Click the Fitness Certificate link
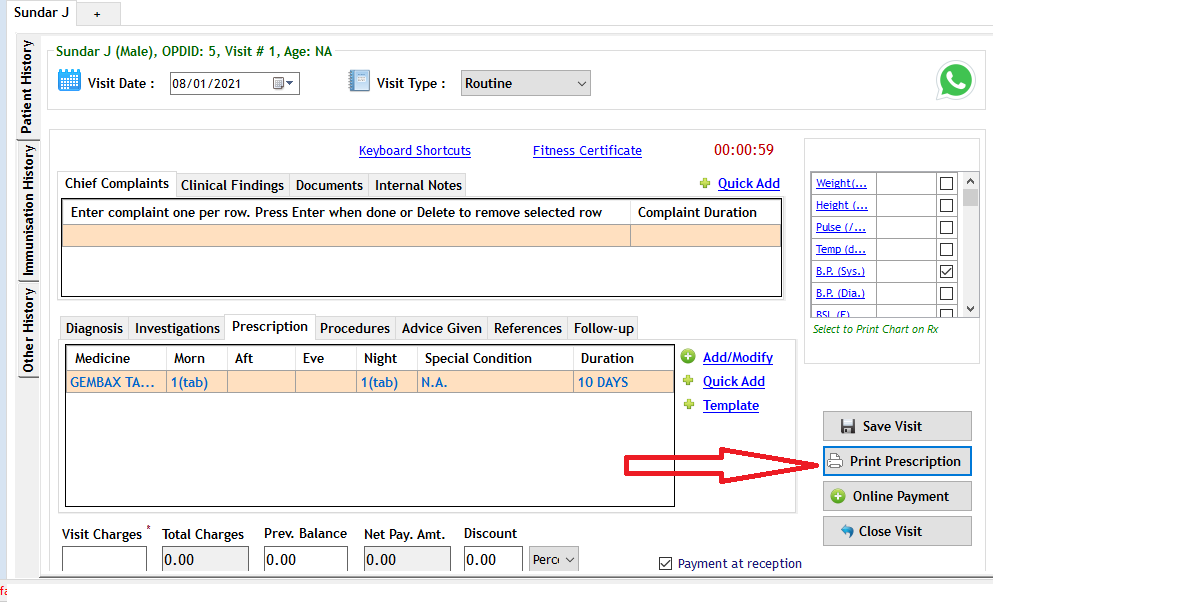Screen dimensions: 1195x614 [x=587, y=151]
